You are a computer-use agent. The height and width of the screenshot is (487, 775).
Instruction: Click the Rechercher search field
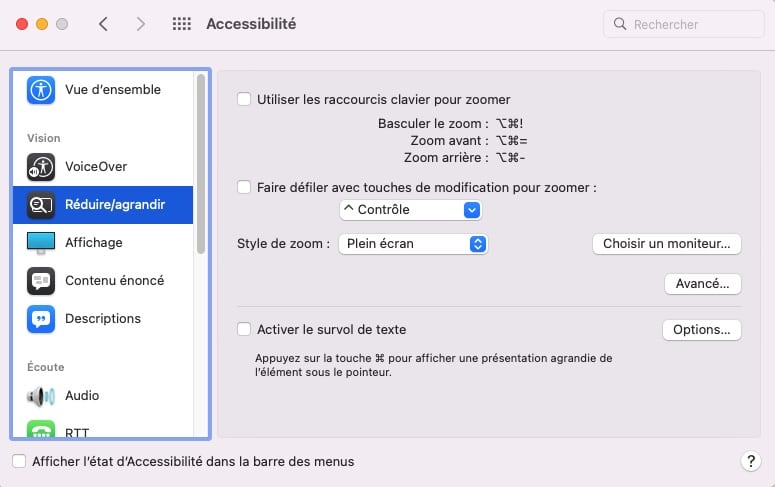click(684, 24)
